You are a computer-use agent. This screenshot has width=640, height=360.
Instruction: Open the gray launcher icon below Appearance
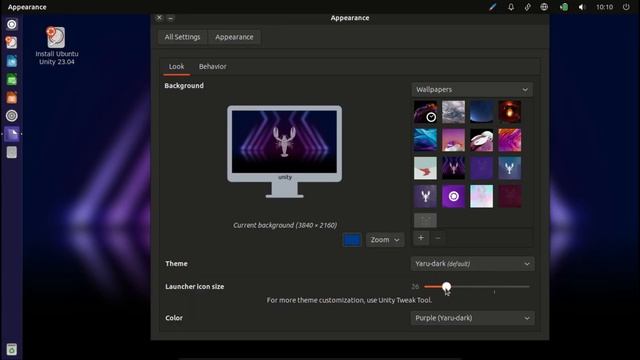[12, 152]
